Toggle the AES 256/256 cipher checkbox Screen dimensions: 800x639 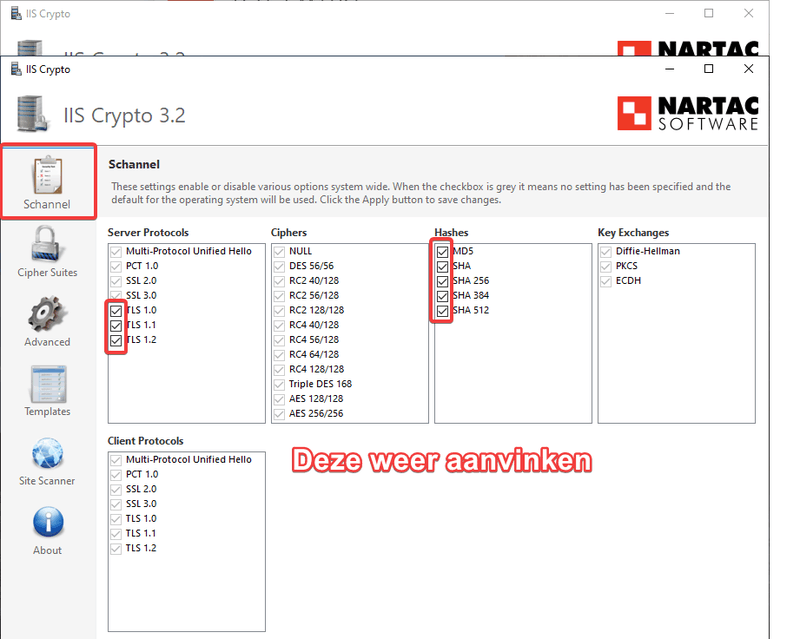(x=279, y=414)
